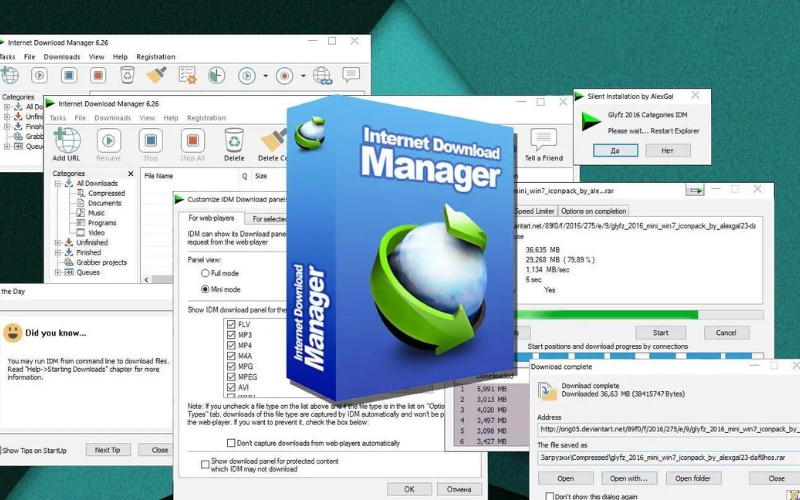Expand Unfinished in the front IDM window
This screenshot has width=800, height=500.
(58, 243)
